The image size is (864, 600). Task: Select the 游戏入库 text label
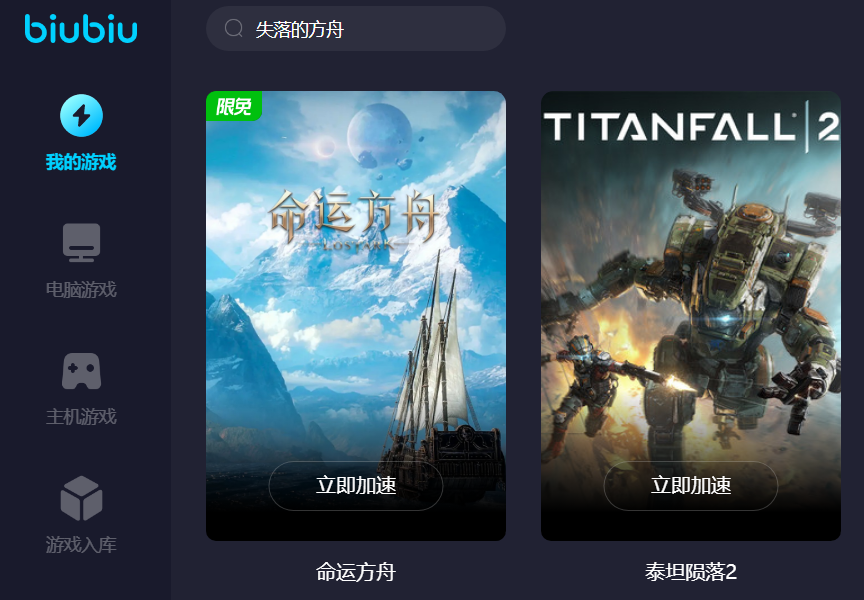coord(81,544)
